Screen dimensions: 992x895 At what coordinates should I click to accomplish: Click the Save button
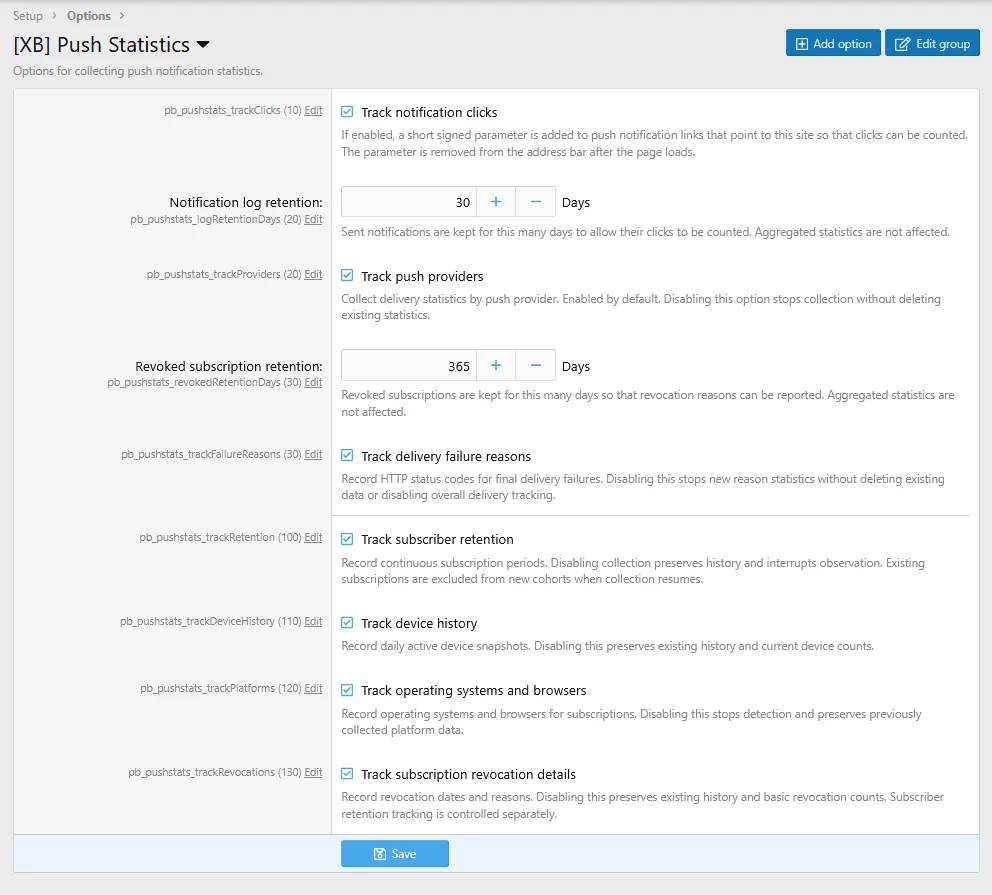click(x=395, y=853)
